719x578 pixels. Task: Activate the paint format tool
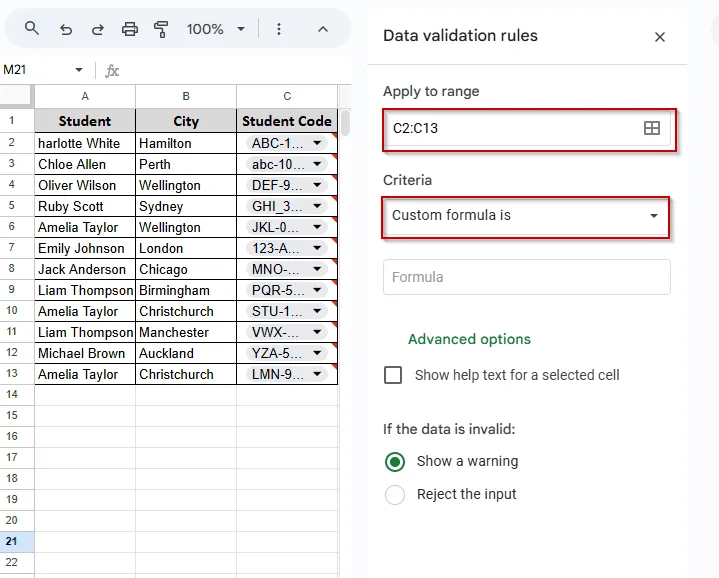click(x=161, y=29)
